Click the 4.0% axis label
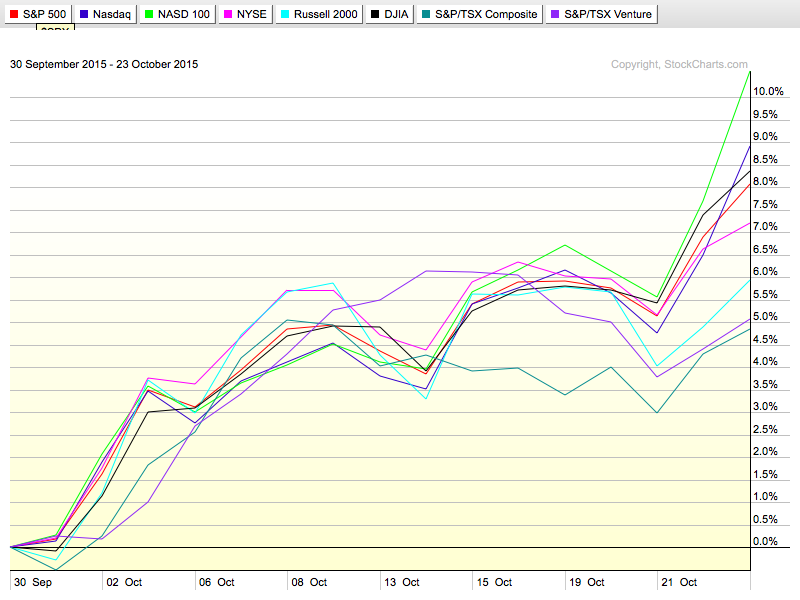800x600 pixels. (765, 361)
